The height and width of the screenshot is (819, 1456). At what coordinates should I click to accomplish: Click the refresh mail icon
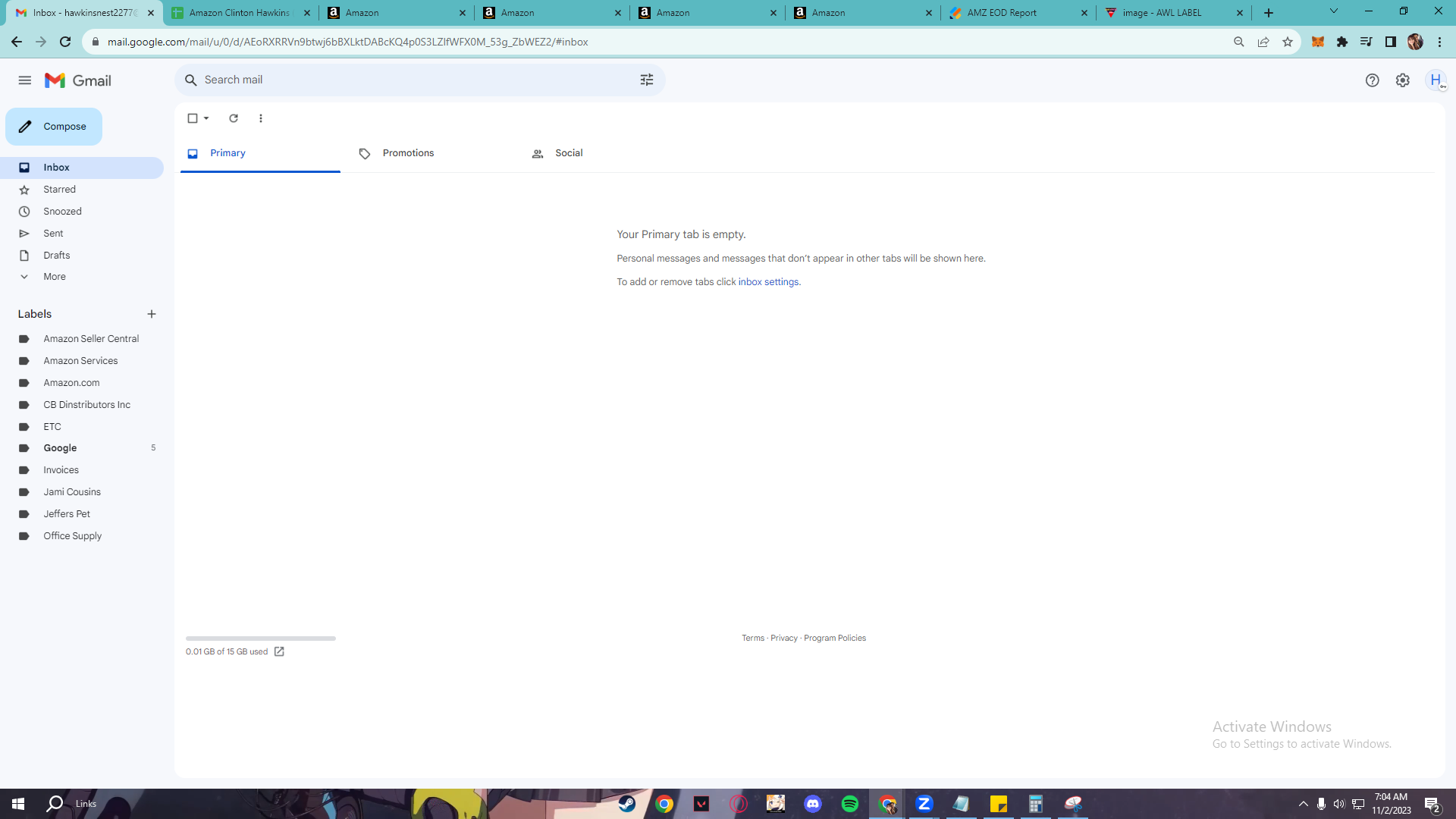click(234, 118)
